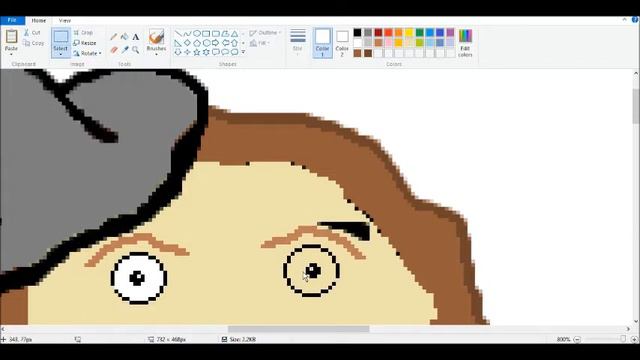640x360 pixels.
Task: Open the line Size dropdown
Action: (298, 42)
